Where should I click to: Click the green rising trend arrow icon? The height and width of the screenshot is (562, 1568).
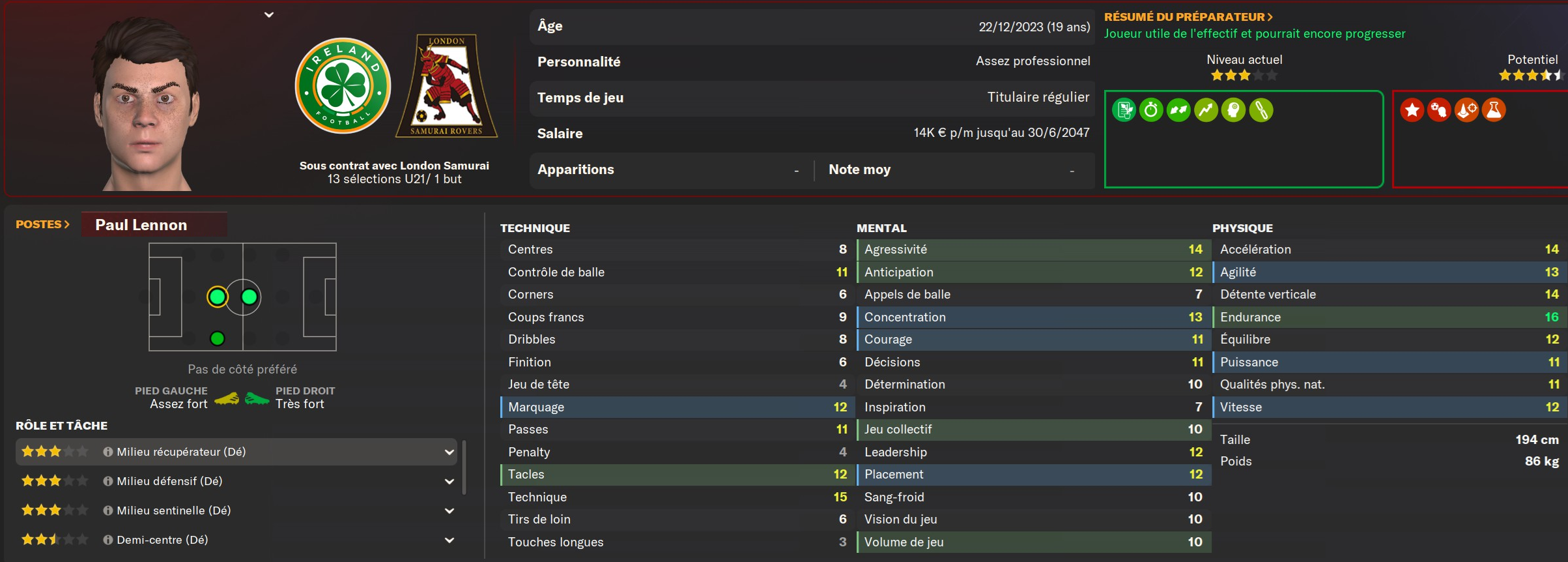point(1206,110)
